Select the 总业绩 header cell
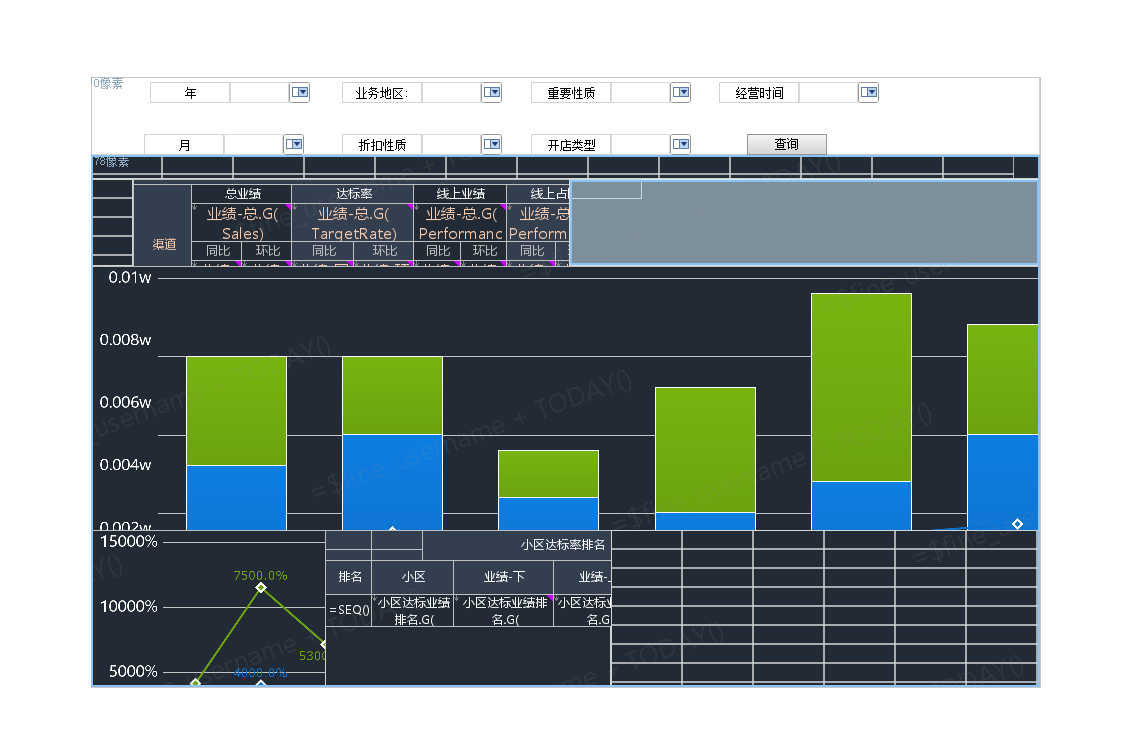This screenshot has height=753, width=1131. click(x=242, y=193)
